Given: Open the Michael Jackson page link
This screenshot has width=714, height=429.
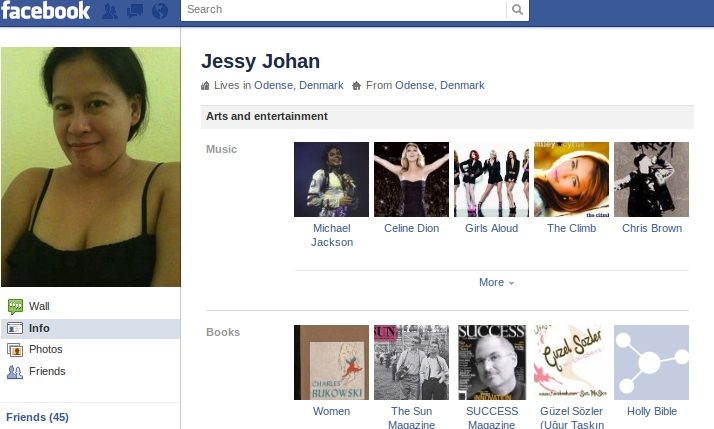Looking at the screenshot, I should (x=332, y=235).
